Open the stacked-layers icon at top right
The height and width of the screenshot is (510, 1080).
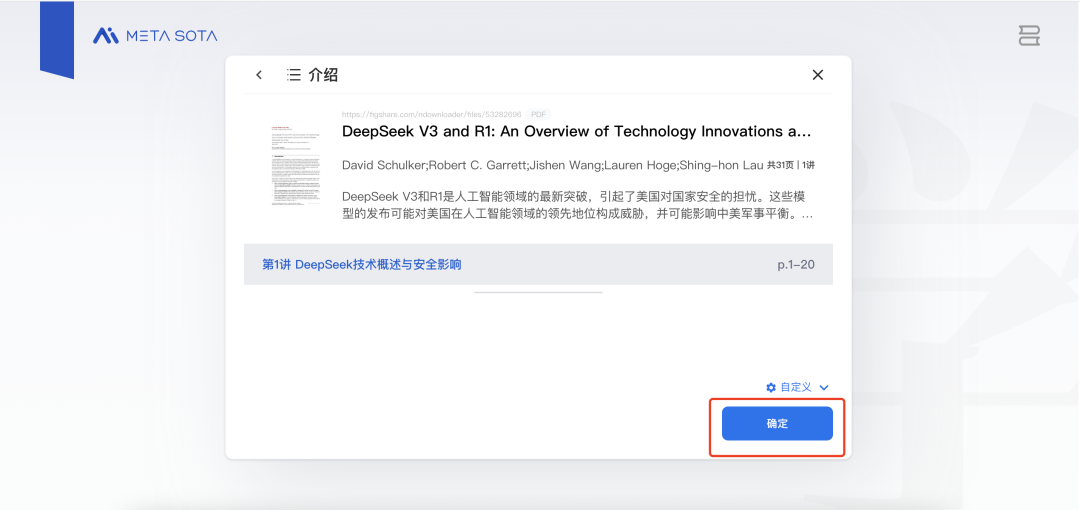(1029, 36)
